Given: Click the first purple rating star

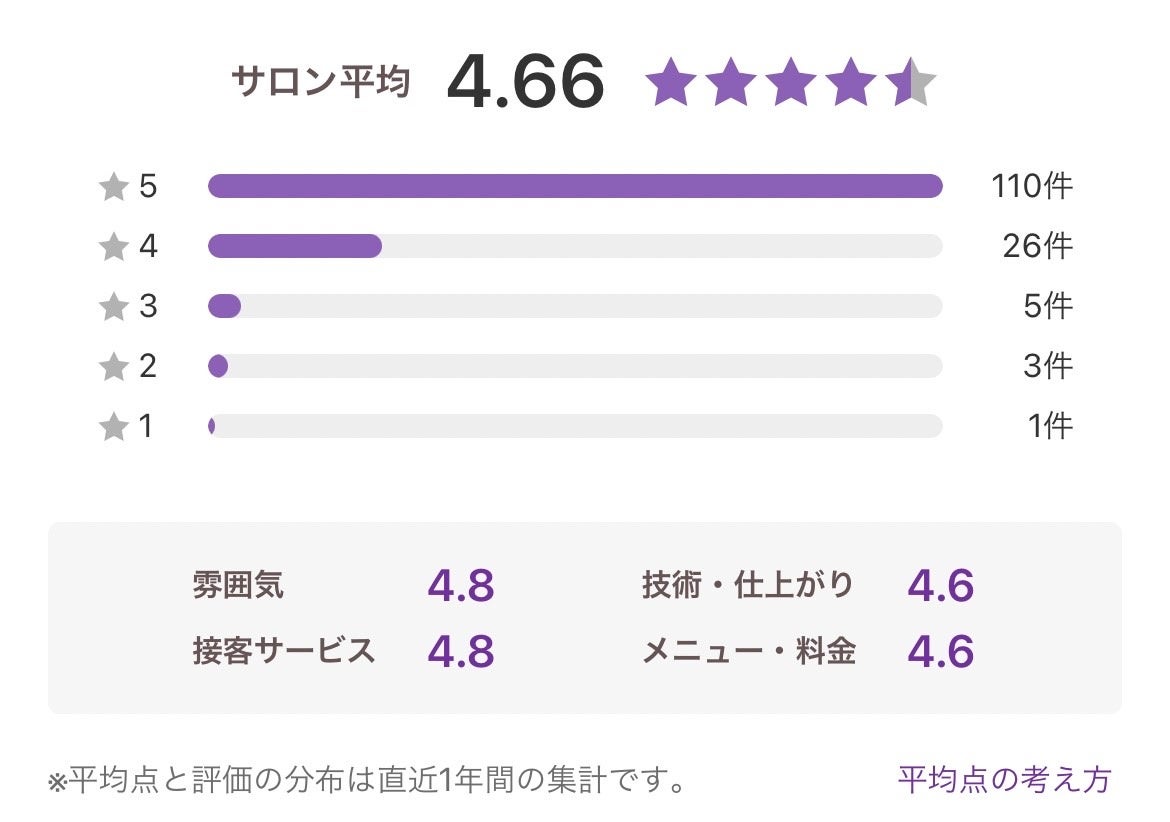Looking at the screenshot, I should [x=670, y=83].
